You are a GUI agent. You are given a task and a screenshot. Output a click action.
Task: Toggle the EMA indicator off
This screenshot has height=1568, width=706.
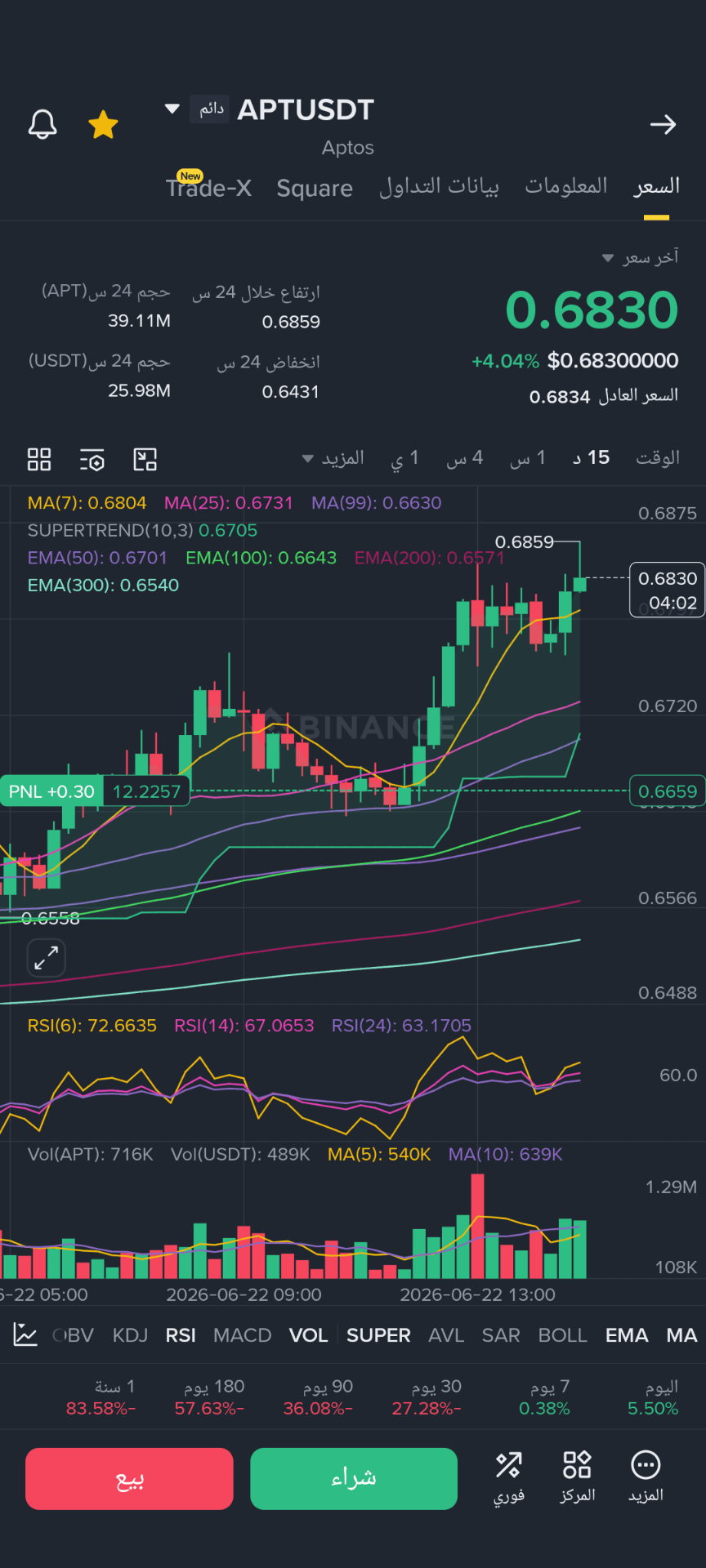627,1335
